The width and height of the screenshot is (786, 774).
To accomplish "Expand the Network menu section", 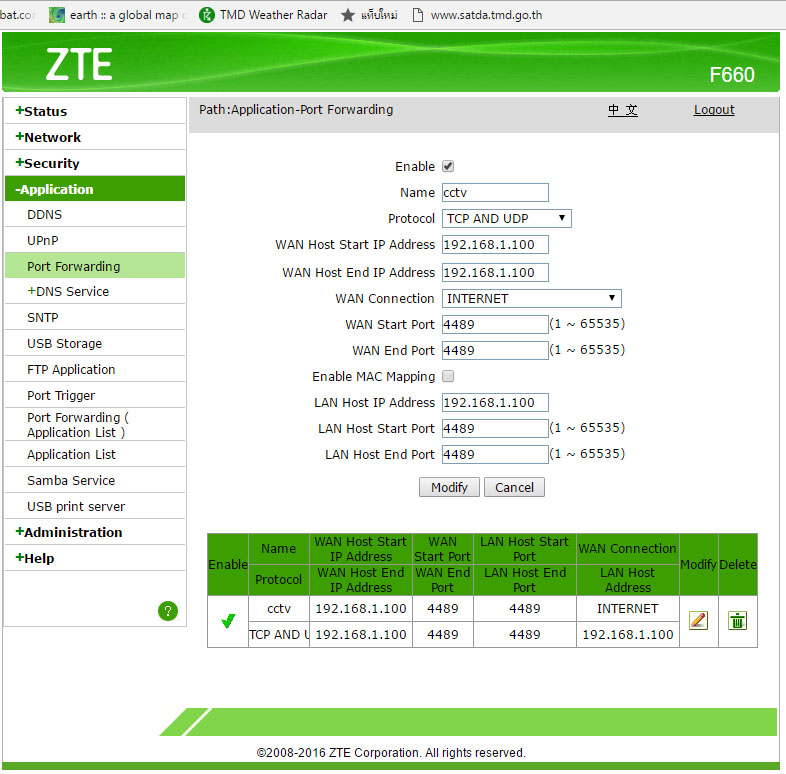I will click(48, 137).
